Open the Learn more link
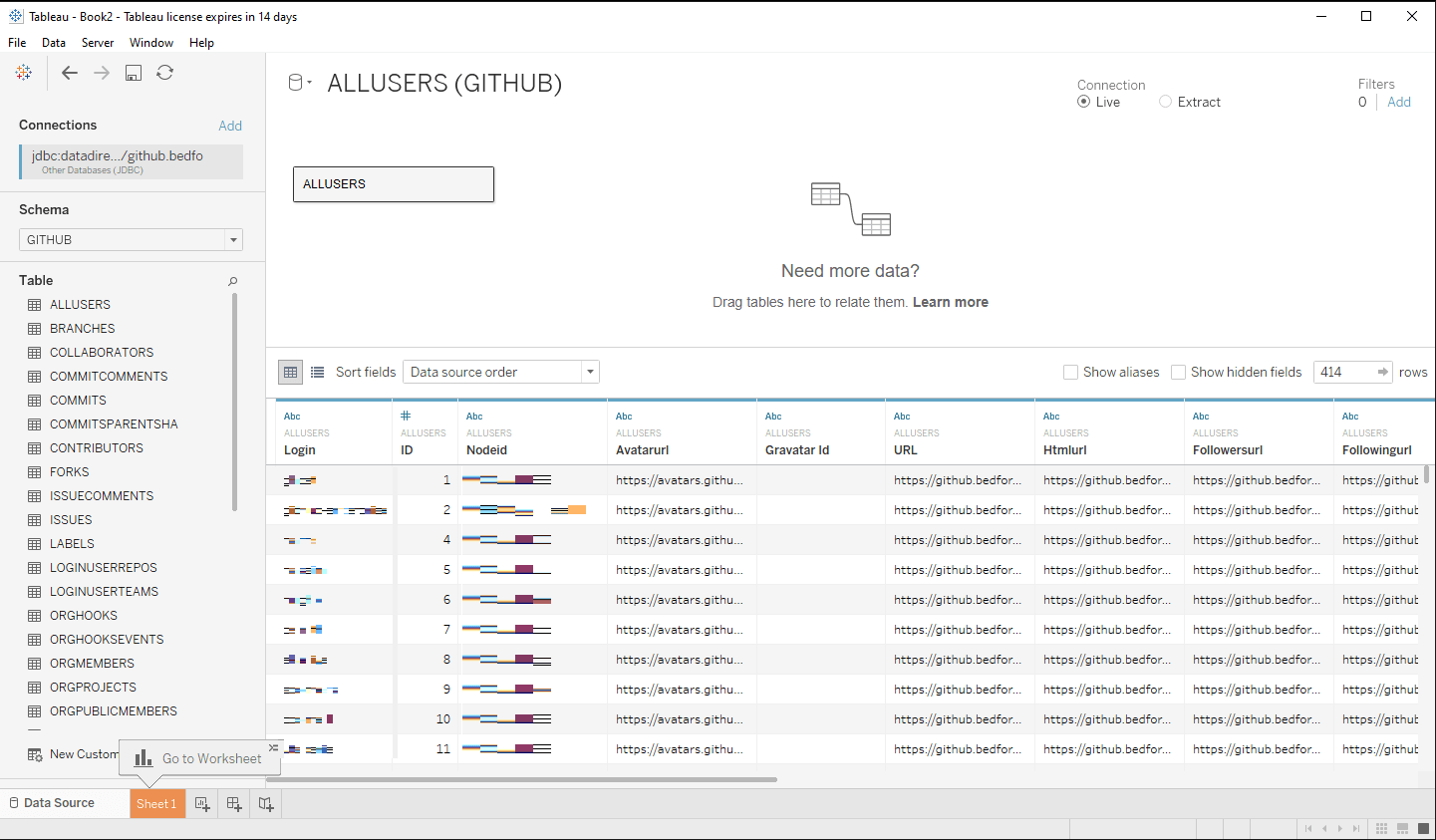Screen dimensions: 1436x840 (951, 302)
